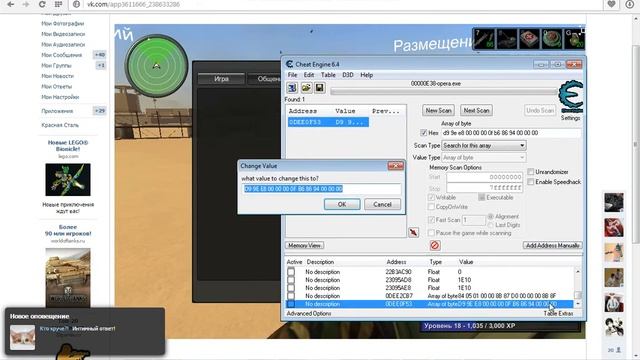
Task: Click the Memory View button
Action: tap(304, 245)
